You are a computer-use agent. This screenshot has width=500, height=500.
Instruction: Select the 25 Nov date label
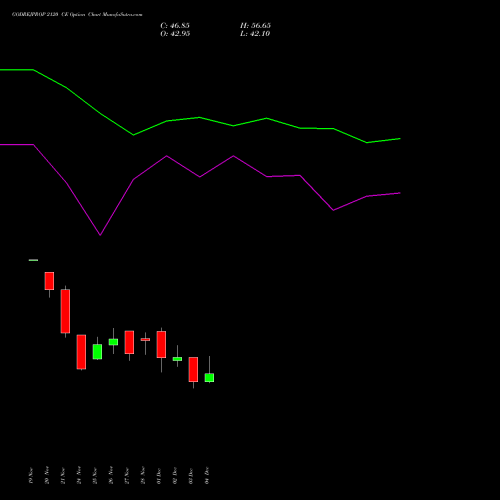(x=95, y=476)
